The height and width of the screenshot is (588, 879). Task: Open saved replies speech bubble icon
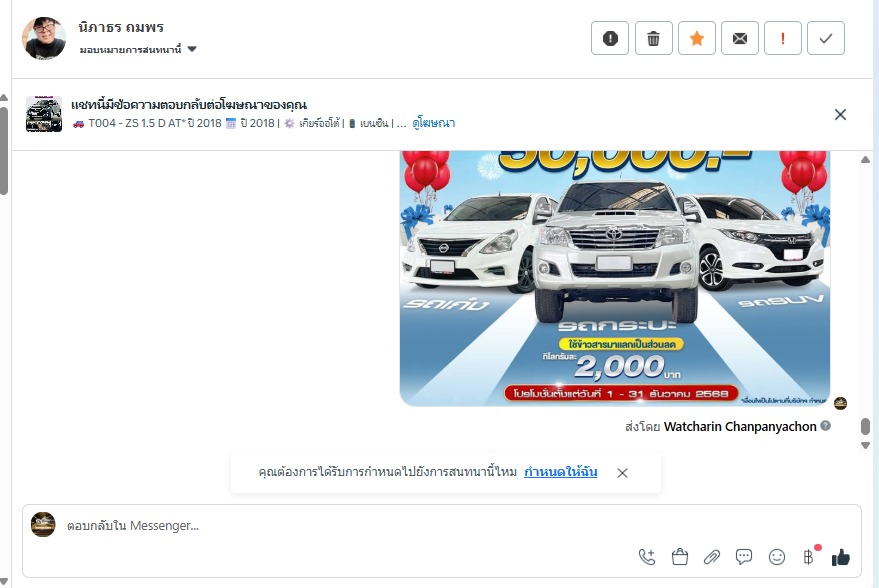tap(744, 557)
